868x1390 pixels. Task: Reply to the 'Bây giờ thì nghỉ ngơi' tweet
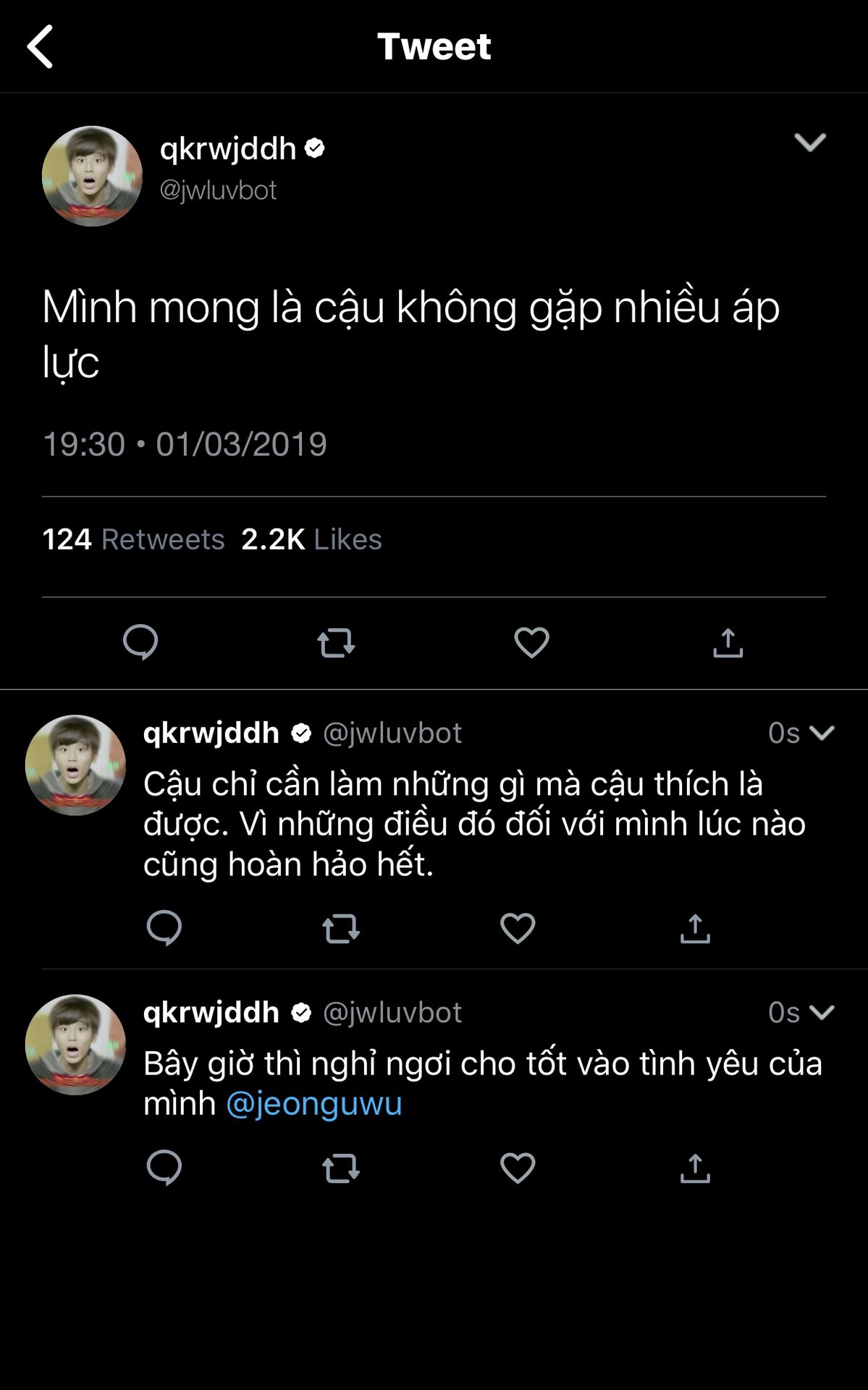(164, 1168)
